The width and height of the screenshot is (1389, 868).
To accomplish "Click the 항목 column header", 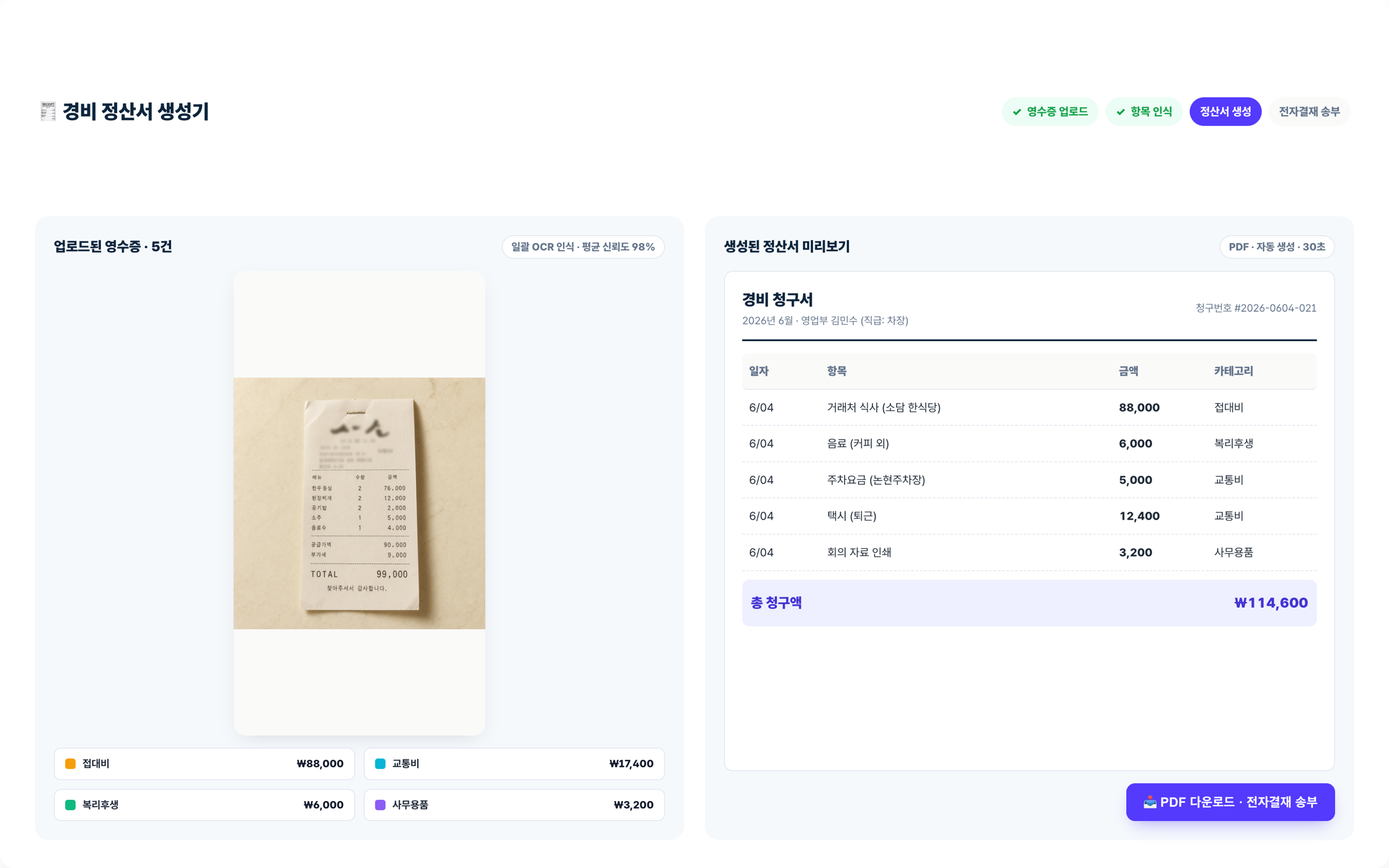I will pyautogui.click(x=837, y=371).
